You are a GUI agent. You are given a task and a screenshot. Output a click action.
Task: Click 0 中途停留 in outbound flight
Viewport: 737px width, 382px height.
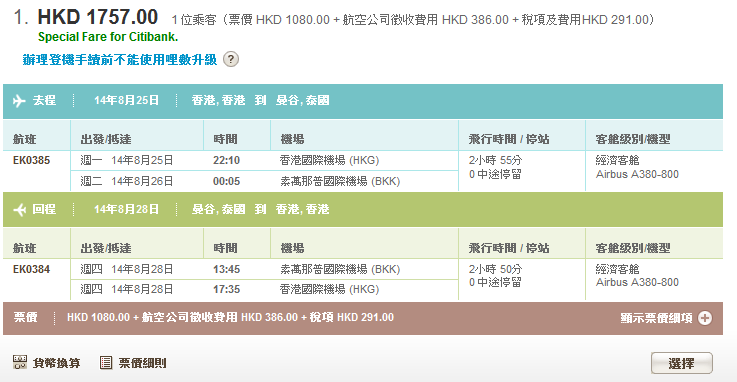(x=495, y=174)
